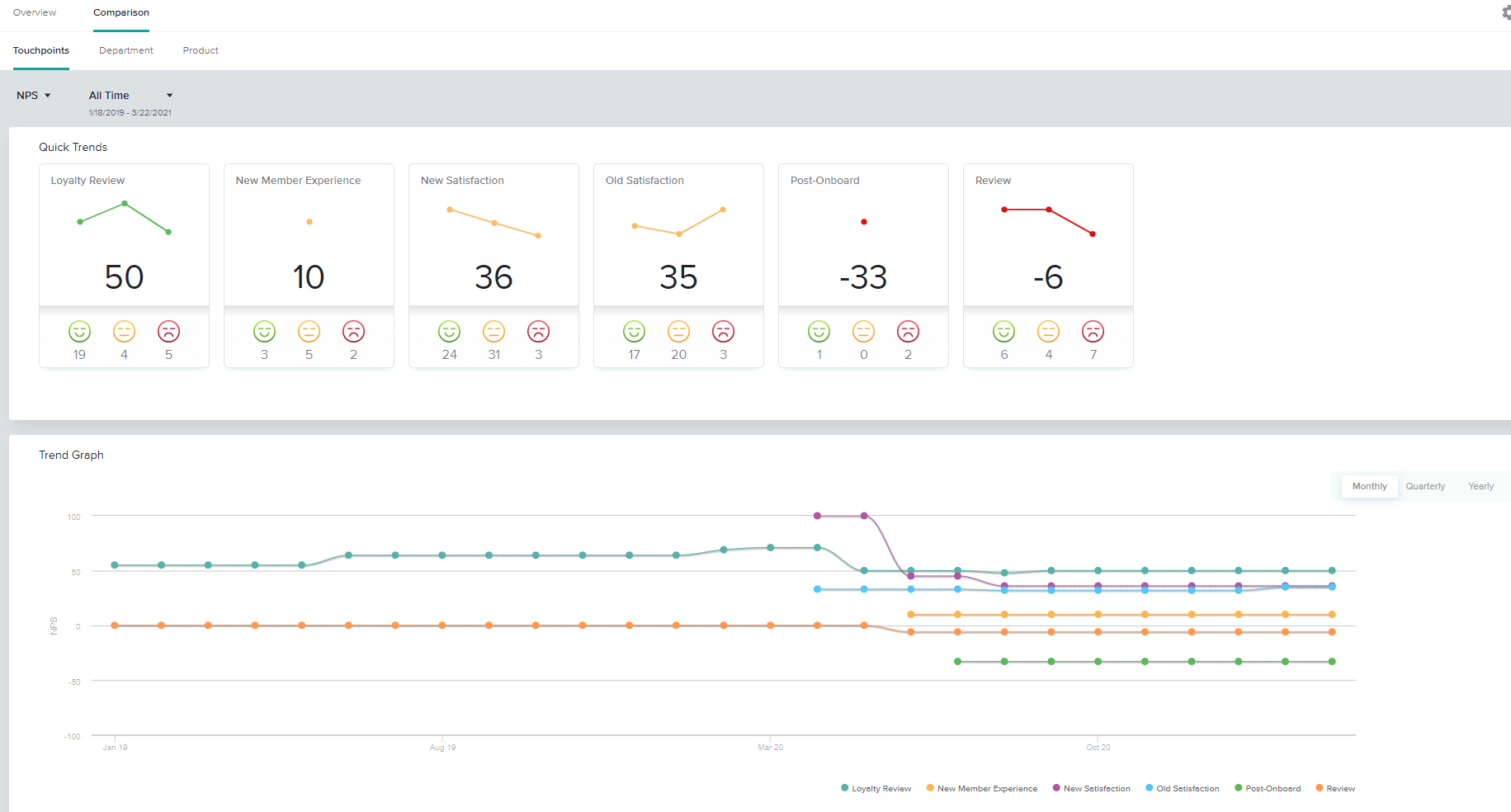Image resolution: width=1511 pixels, height=812 pixels.
Task: Switch the trend graph to Quarterly view
Action: (x=1425, y=486)
